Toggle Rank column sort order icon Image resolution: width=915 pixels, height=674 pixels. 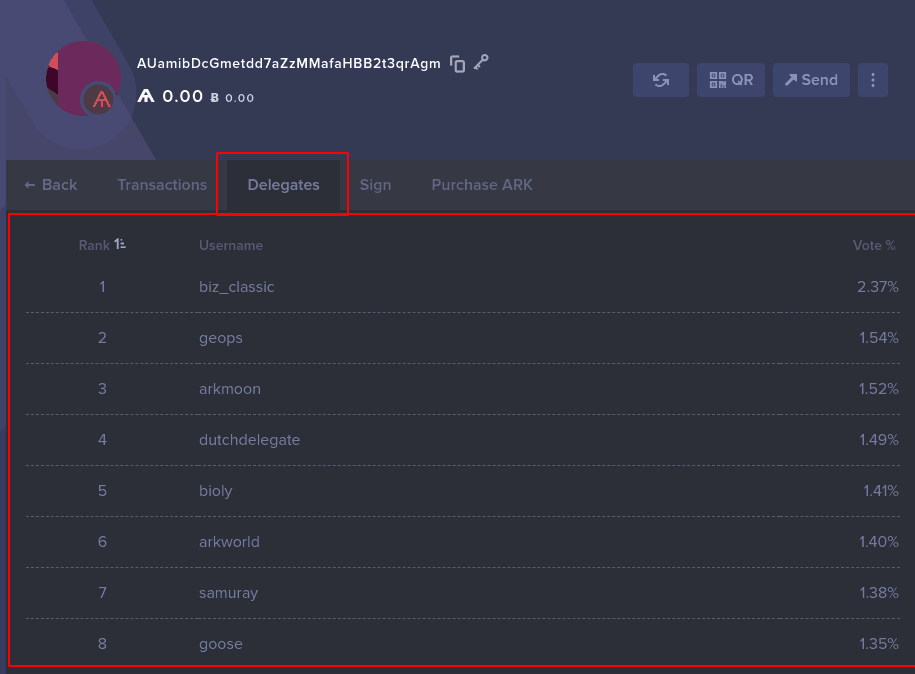(x=120, y=244)
